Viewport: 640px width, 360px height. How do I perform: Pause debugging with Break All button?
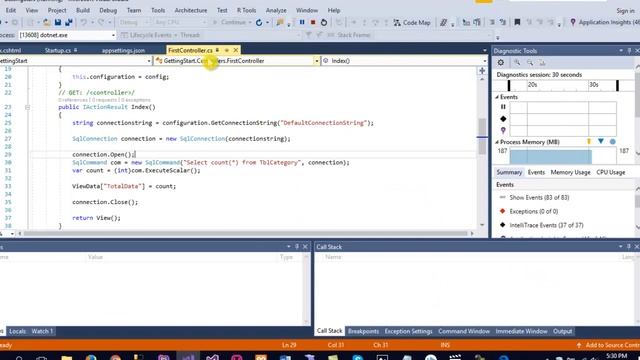pos(302,22)
